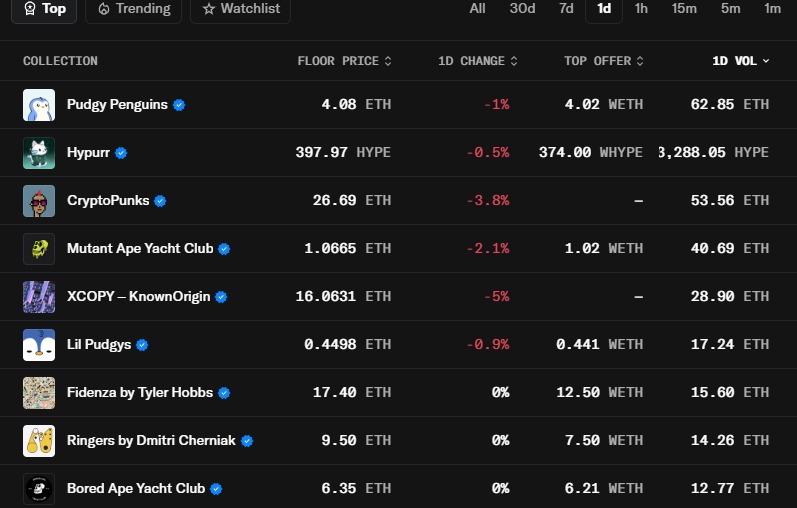Click the Hypurr collection icon

click(39, 153)
